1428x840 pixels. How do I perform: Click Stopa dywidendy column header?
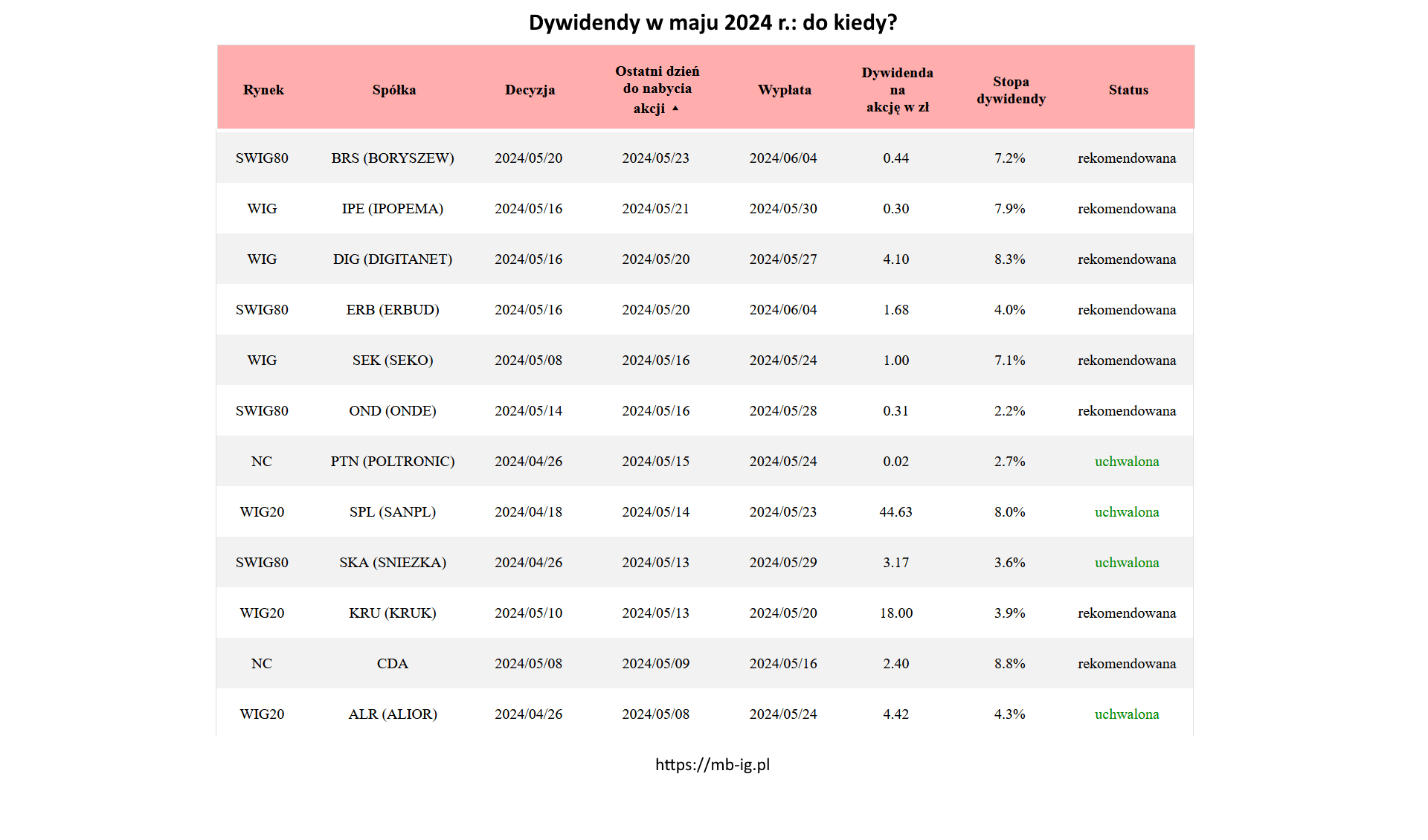(1010, 90)
